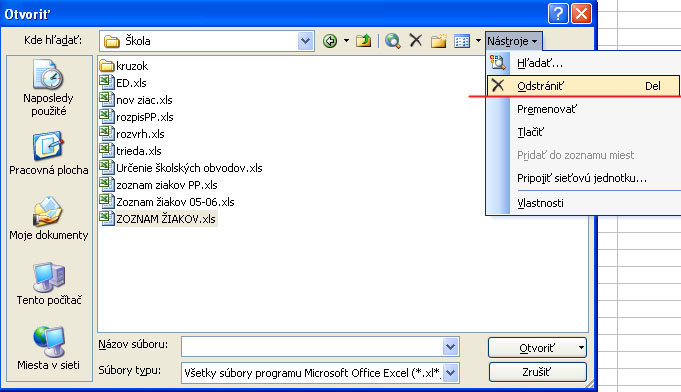Open Tento počítač shortcut
This screenshot has height=392, width=681.
click(49, 283)
